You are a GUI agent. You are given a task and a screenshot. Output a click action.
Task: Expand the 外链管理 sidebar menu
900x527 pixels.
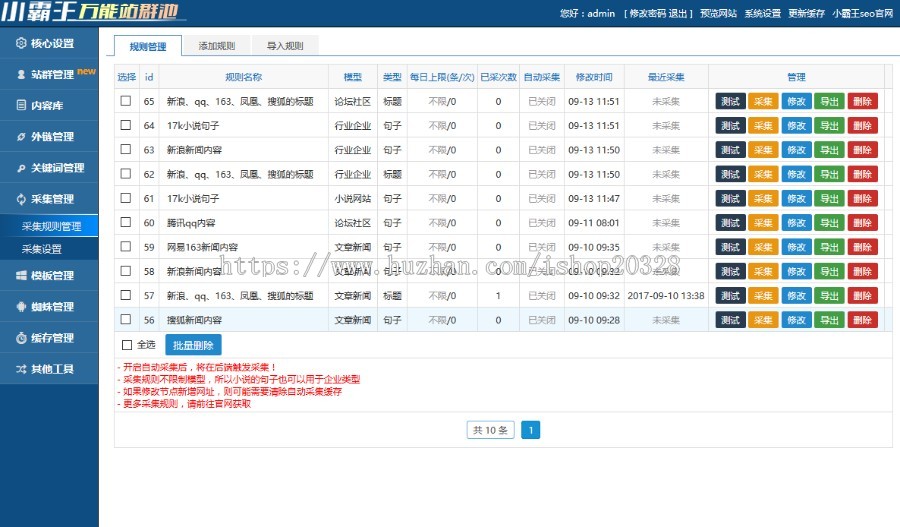coord(49,137)
